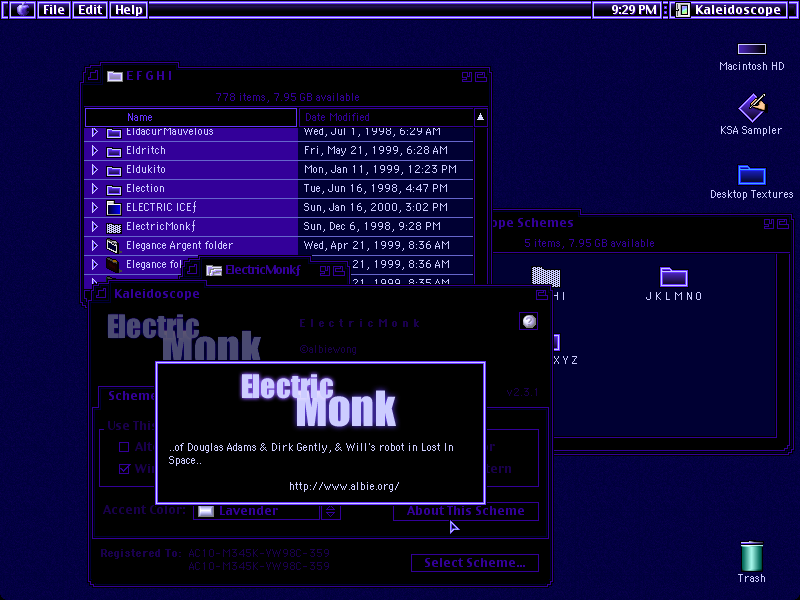The height and width of the screenshot is (600, 800).
Task: Open the Apple menu
Action: tap(22, 10)
